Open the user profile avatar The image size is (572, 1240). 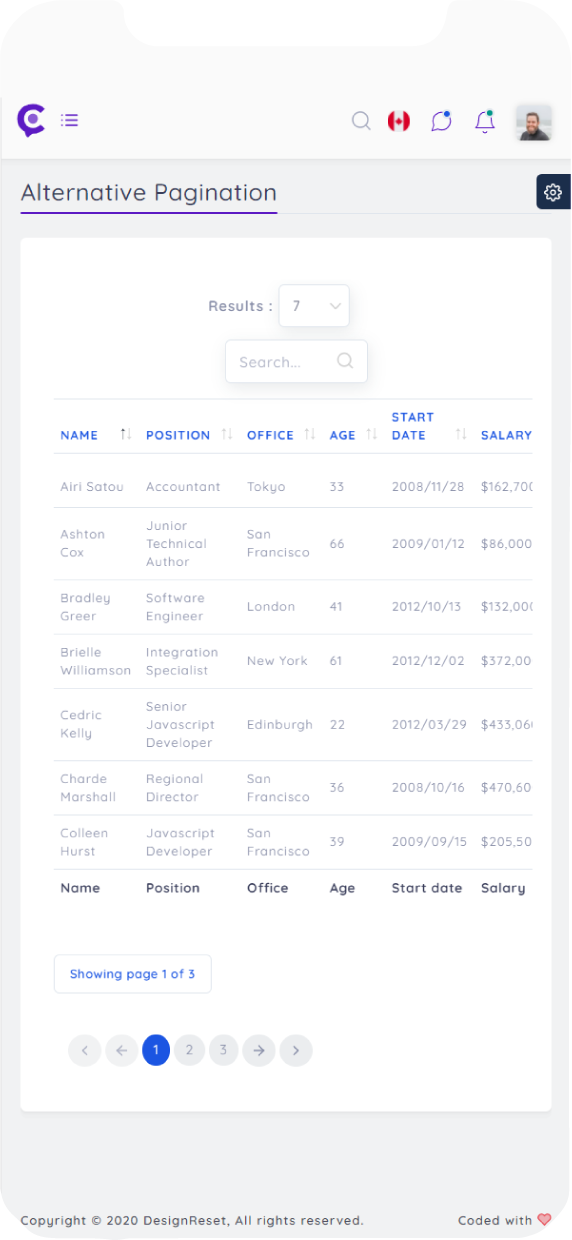(534, 122)
